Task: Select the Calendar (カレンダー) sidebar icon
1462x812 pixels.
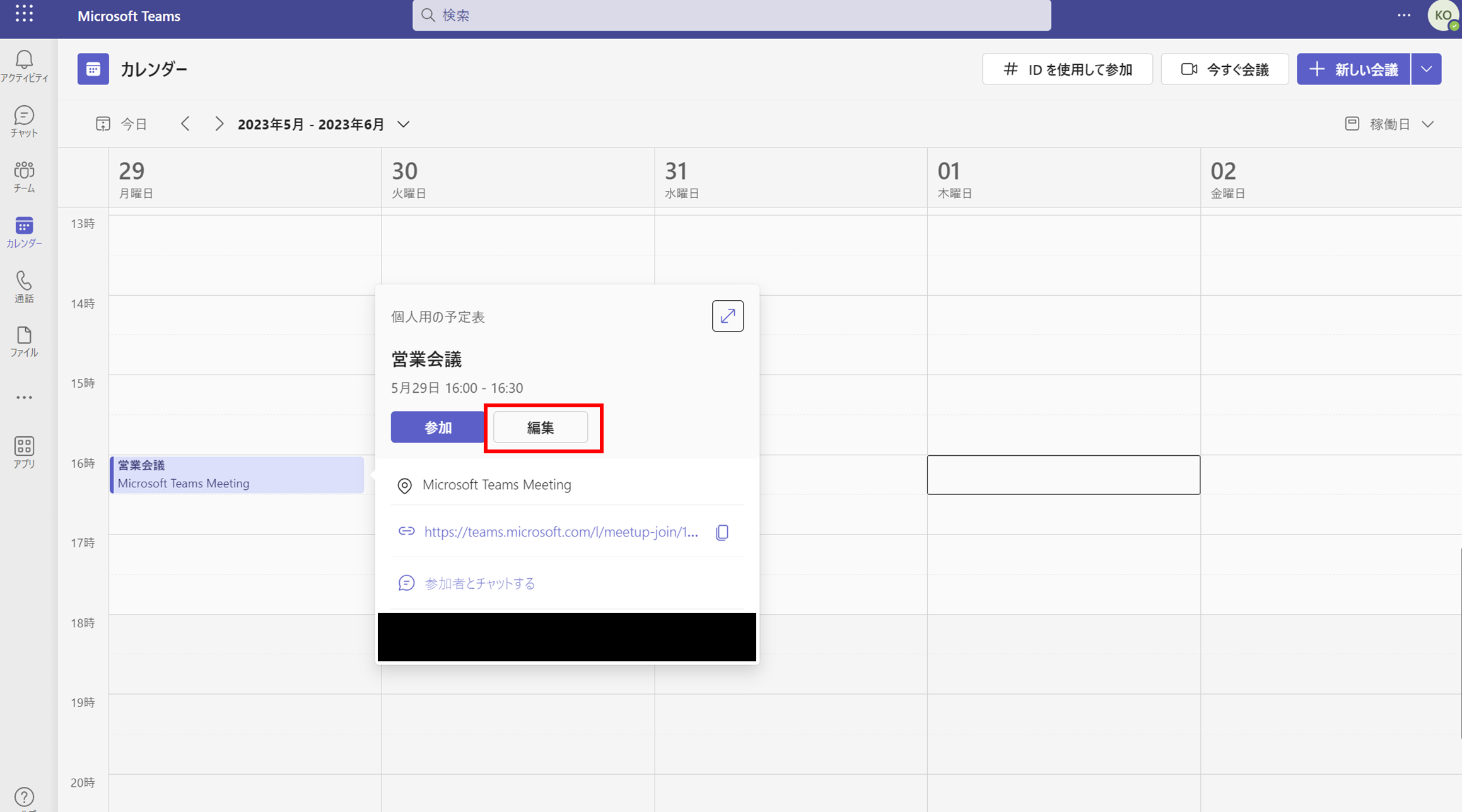Action: coord(24,231)
